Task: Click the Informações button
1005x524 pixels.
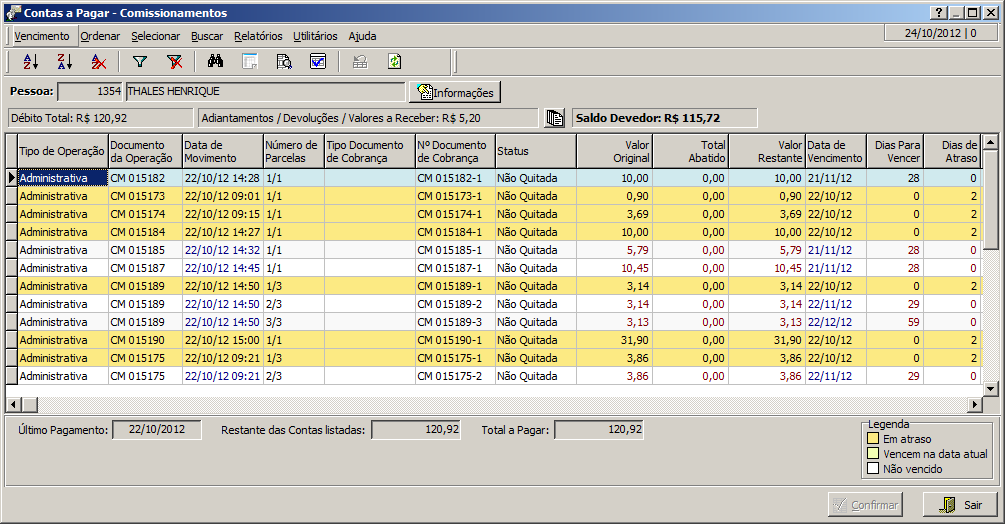Action: pos(455,92)
